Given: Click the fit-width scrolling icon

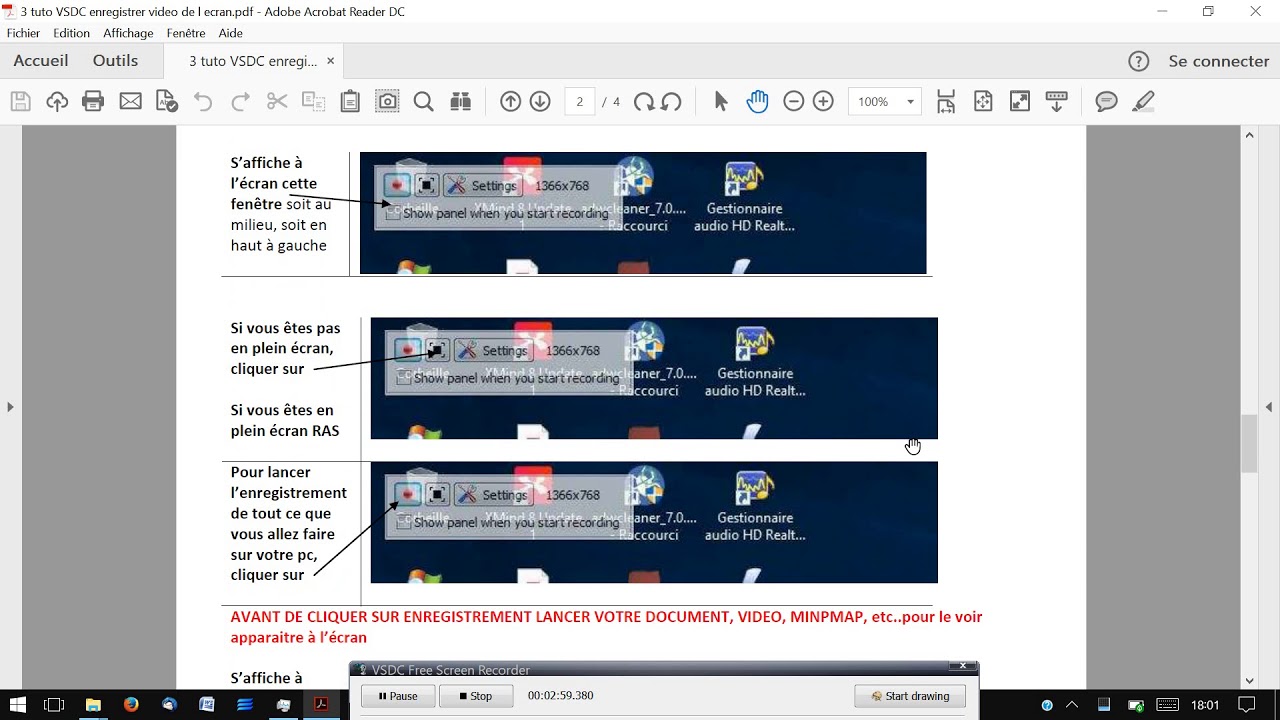Looking at the screenshot, I should click(946, 101).
